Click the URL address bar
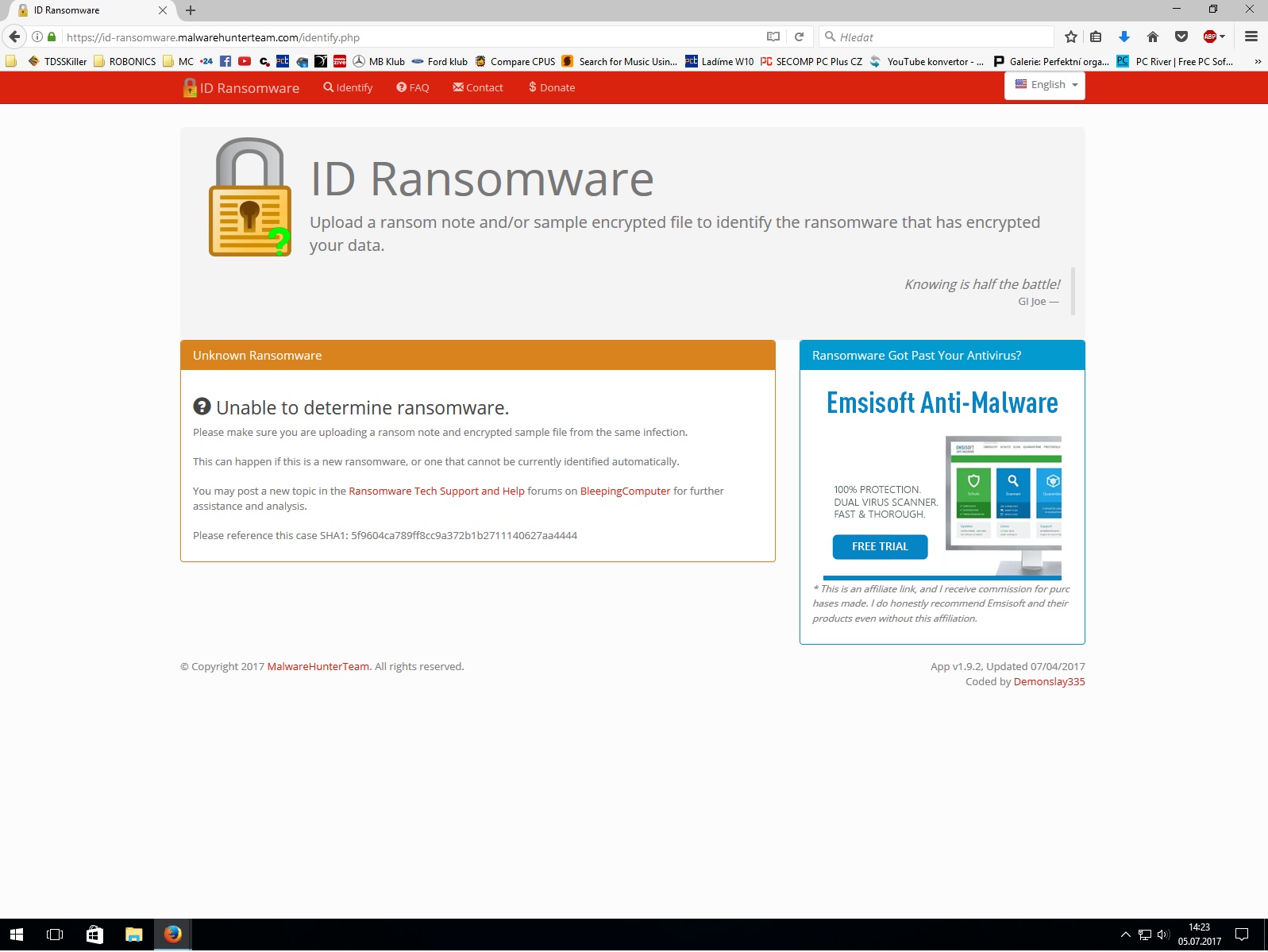The image size is (1268, 952). [413, 37]
